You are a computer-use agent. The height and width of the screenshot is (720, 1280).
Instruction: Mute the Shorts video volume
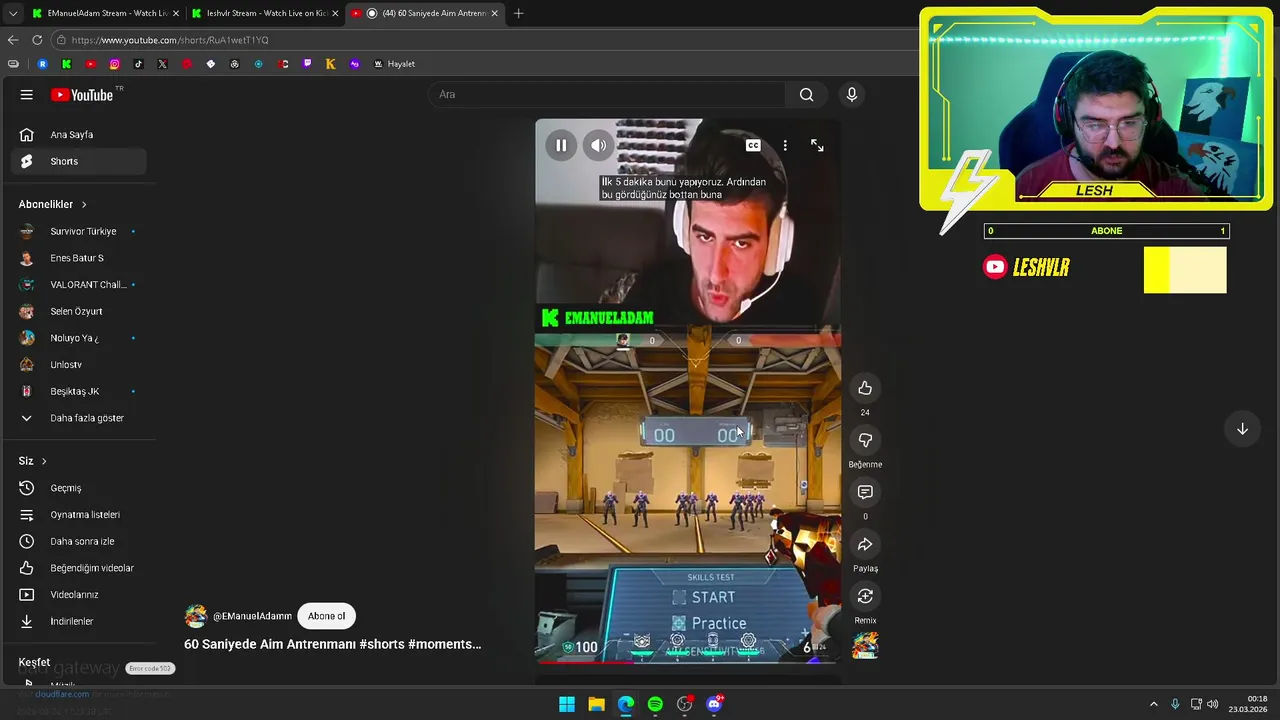coord(598,145)
